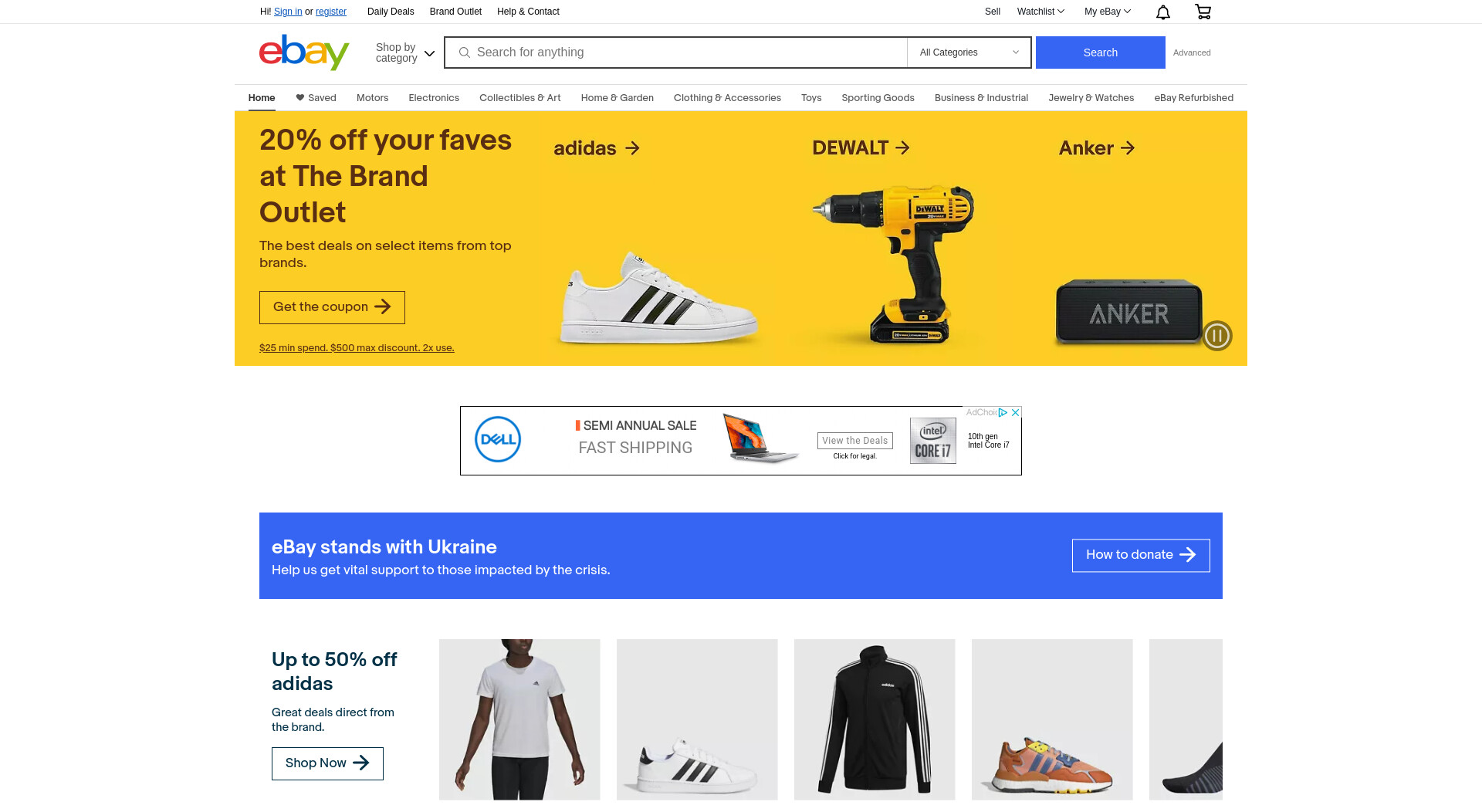Open the notifications bell icon
The image size is (1482, 812).
point(1162,12)
